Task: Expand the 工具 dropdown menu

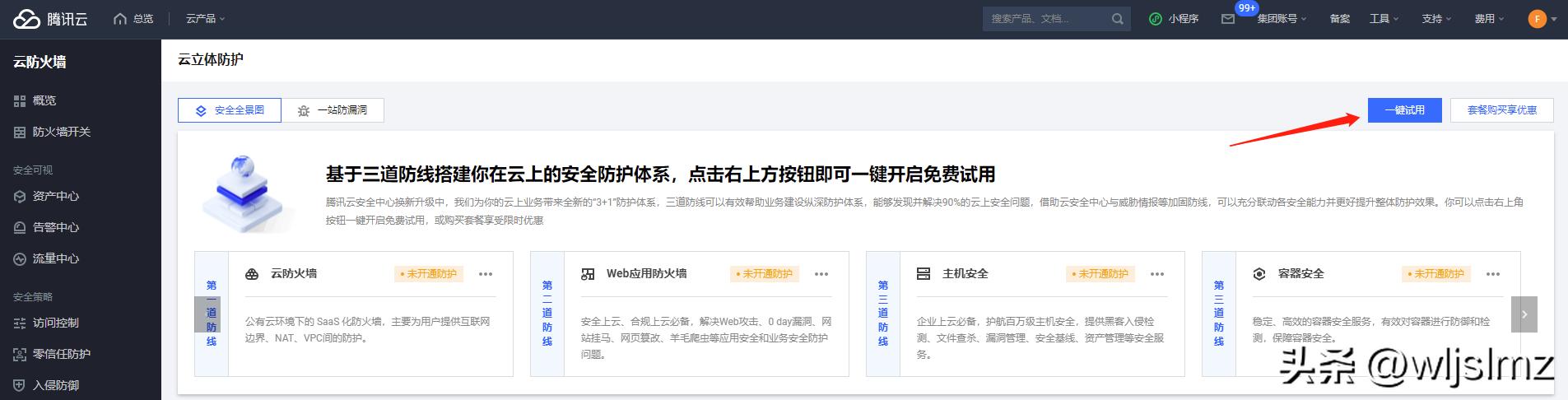Action: point(1384,19)
